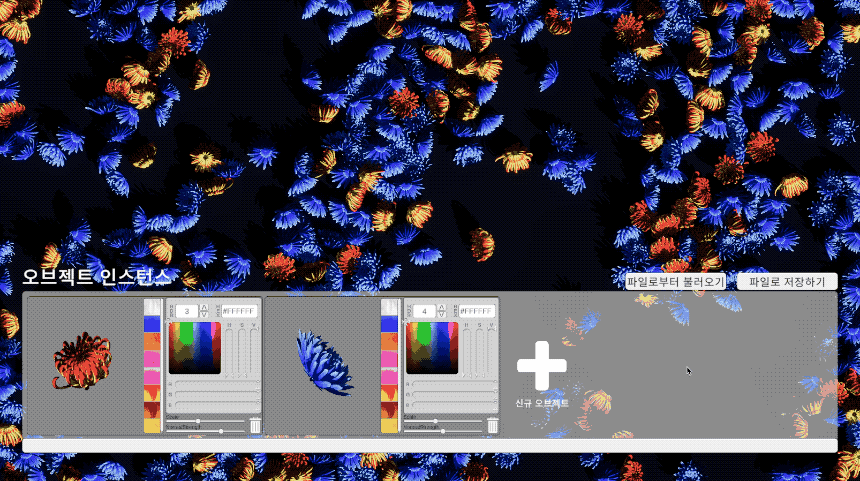This screenshot has height=481, width=860.
Task: Delete the blue flower object via trash icon
Action: click(x=493, y=426)
